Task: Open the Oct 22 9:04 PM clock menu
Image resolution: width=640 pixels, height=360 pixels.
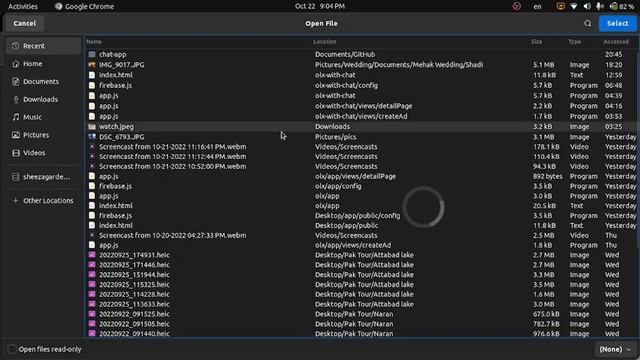Action: [x=320, y=6]
